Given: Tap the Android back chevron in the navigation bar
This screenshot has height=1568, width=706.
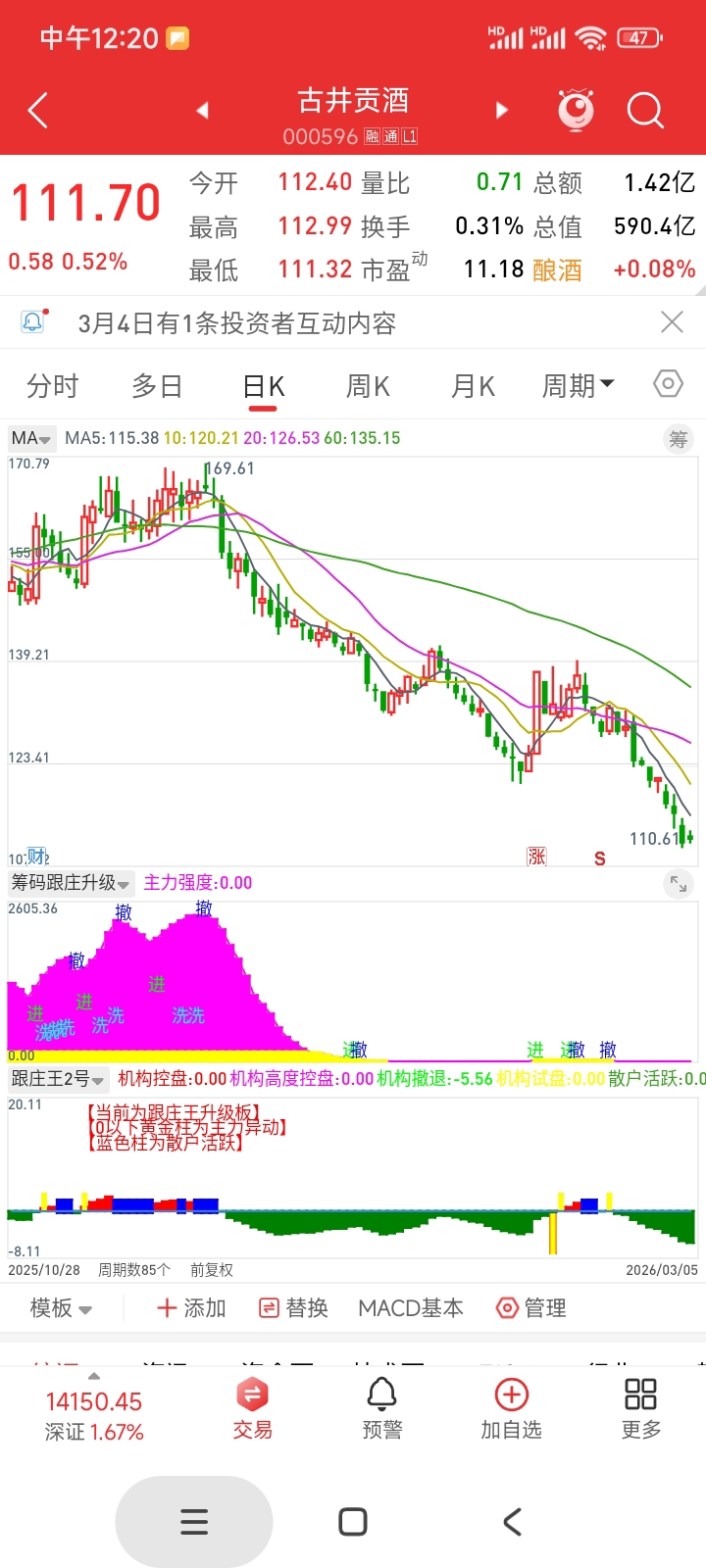Looking at the screenshot, I should (512, 1522).
